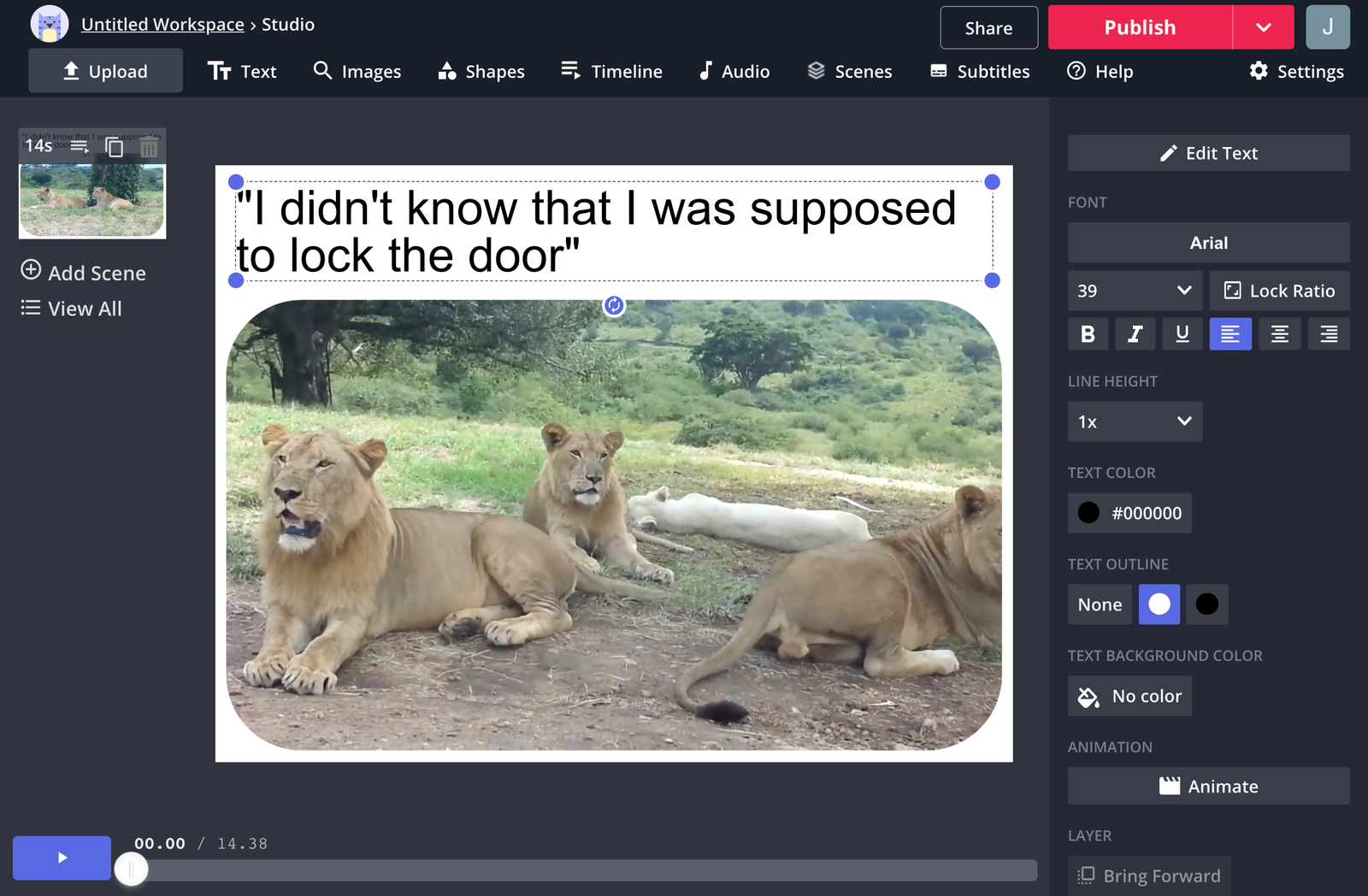Viewport: 1368px width, 896px height.
Task: Click the Edit Text button
Action: (1208, 153)
